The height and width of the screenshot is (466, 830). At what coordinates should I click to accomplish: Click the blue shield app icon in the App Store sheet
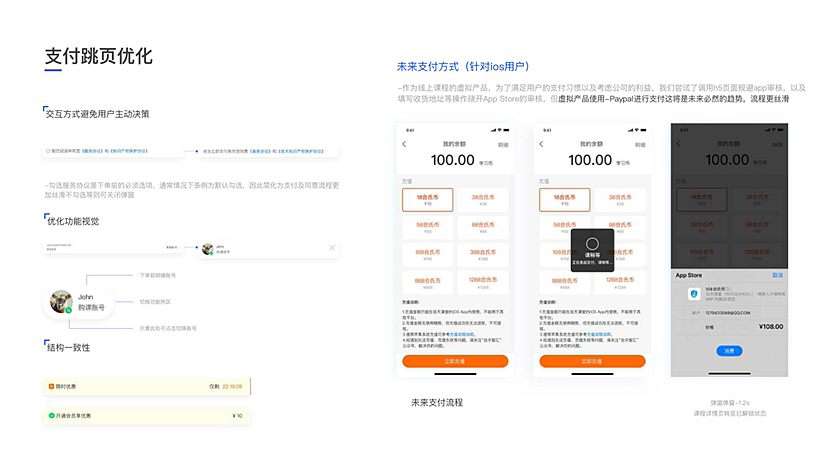[x=693, y=294]
